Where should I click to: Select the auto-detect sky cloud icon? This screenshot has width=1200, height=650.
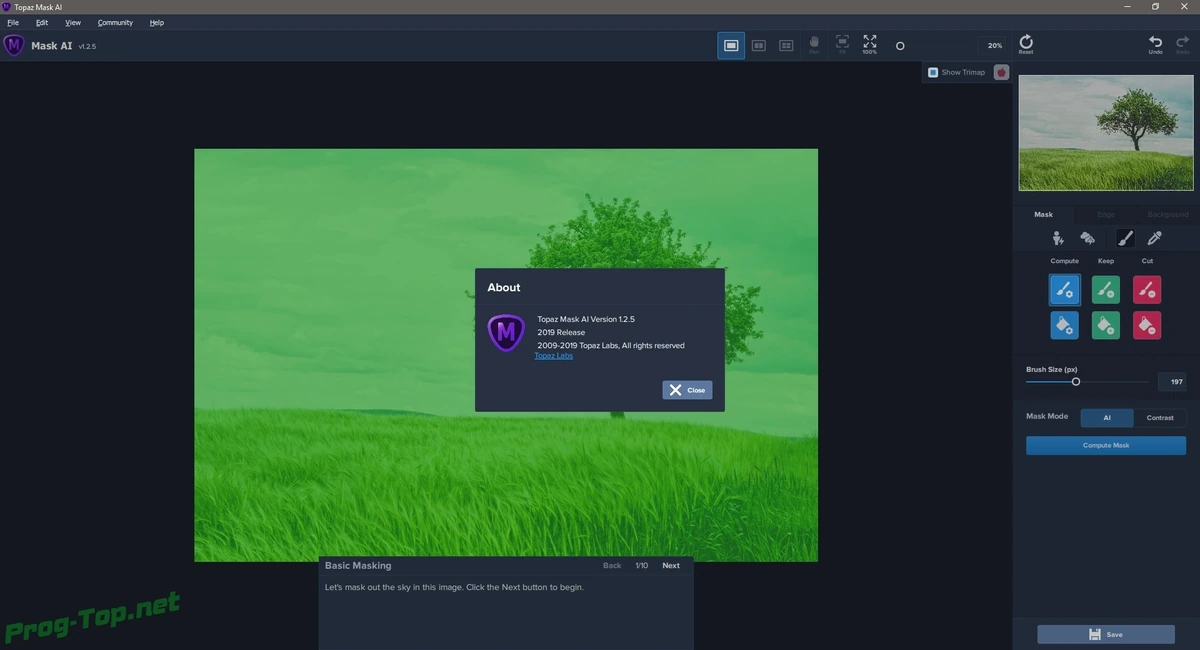pos(1087,238)
